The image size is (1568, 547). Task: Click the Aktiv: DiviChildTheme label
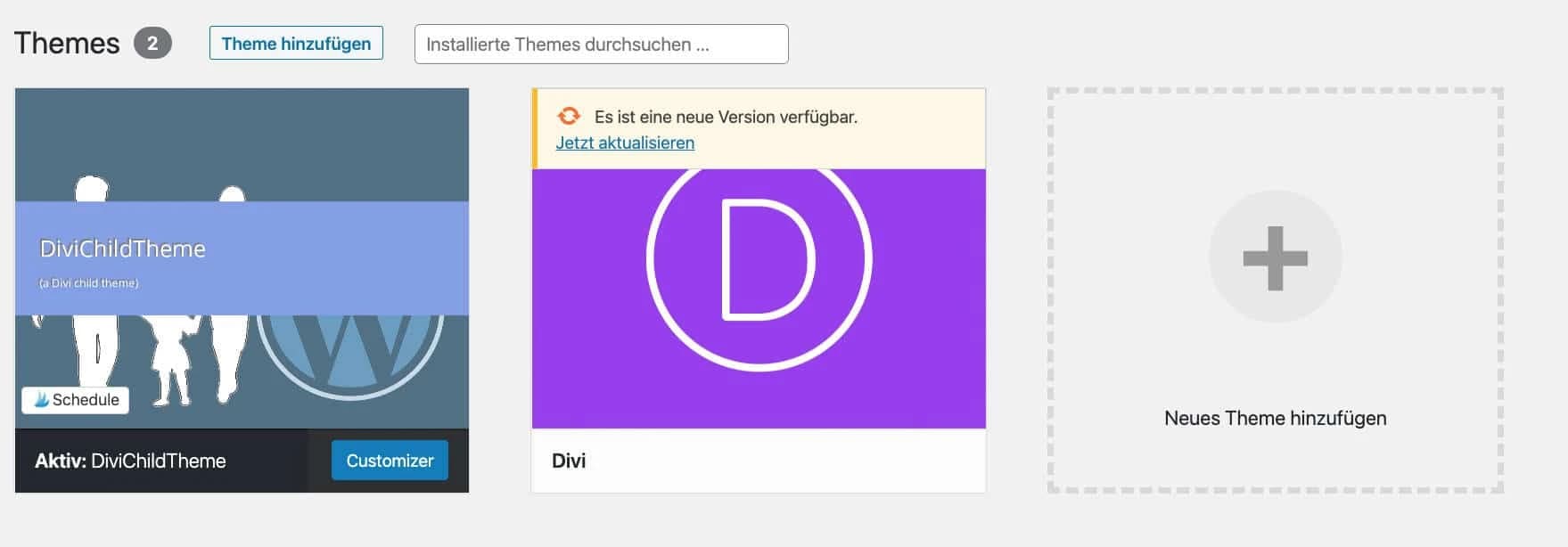tap(130, 461)
